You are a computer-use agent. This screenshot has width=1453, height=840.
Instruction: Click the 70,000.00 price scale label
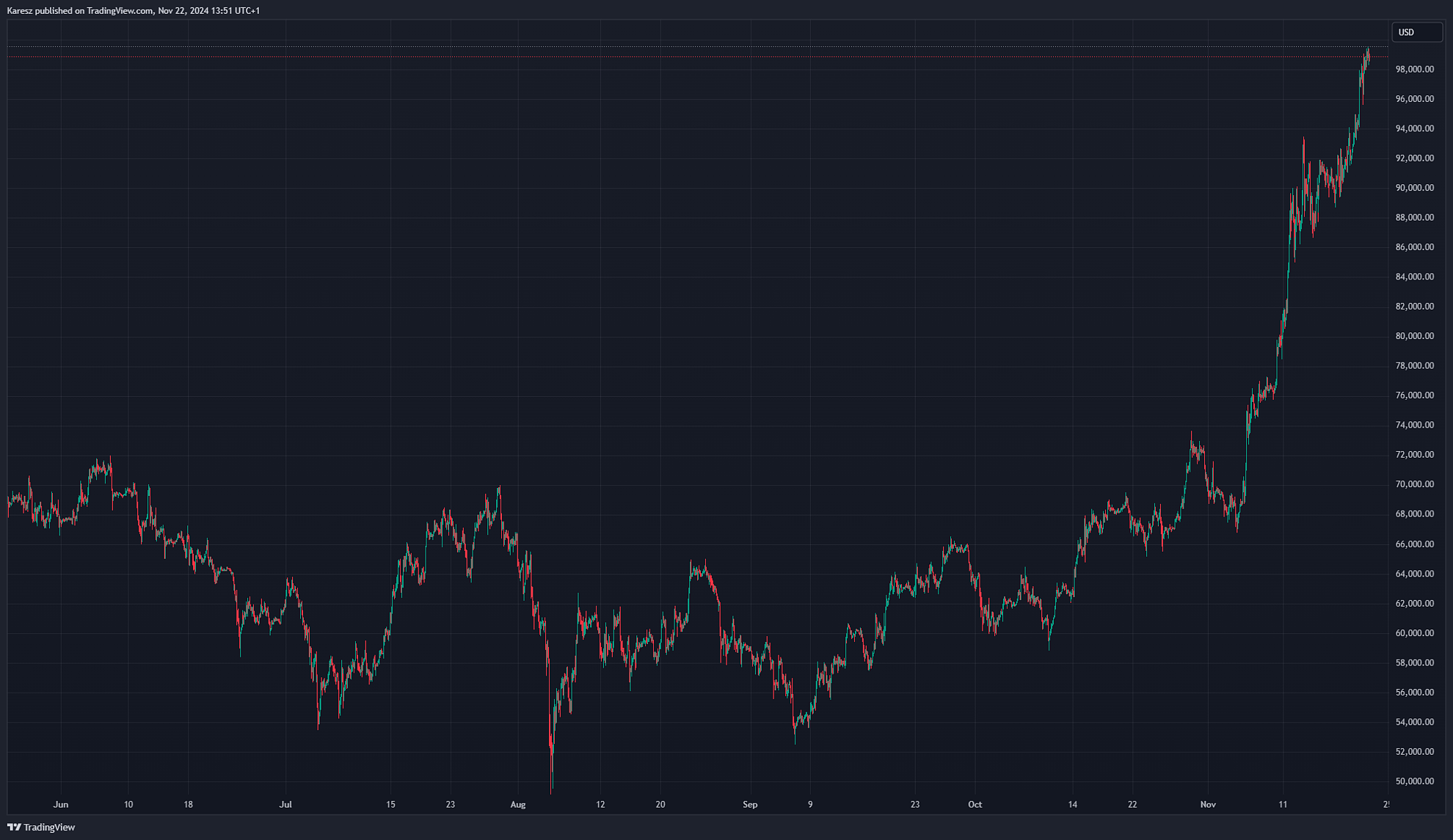[x=1414, y=484]
